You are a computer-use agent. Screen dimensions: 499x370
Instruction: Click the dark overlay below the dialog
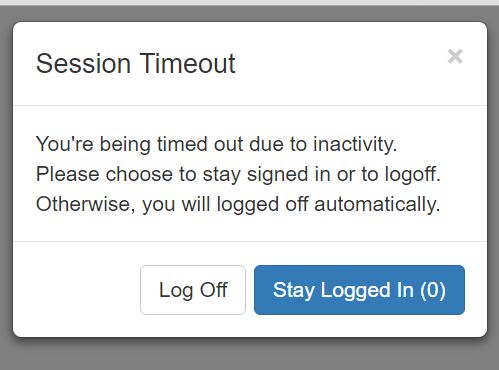(249, 354)
